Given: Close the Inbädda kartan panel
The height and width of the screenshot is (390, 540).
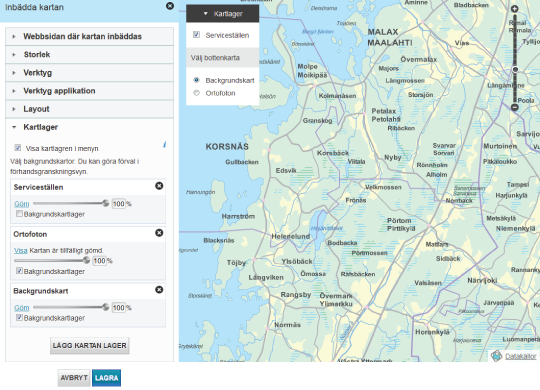Looking at the screenshot, I should [x=170, y=6].
